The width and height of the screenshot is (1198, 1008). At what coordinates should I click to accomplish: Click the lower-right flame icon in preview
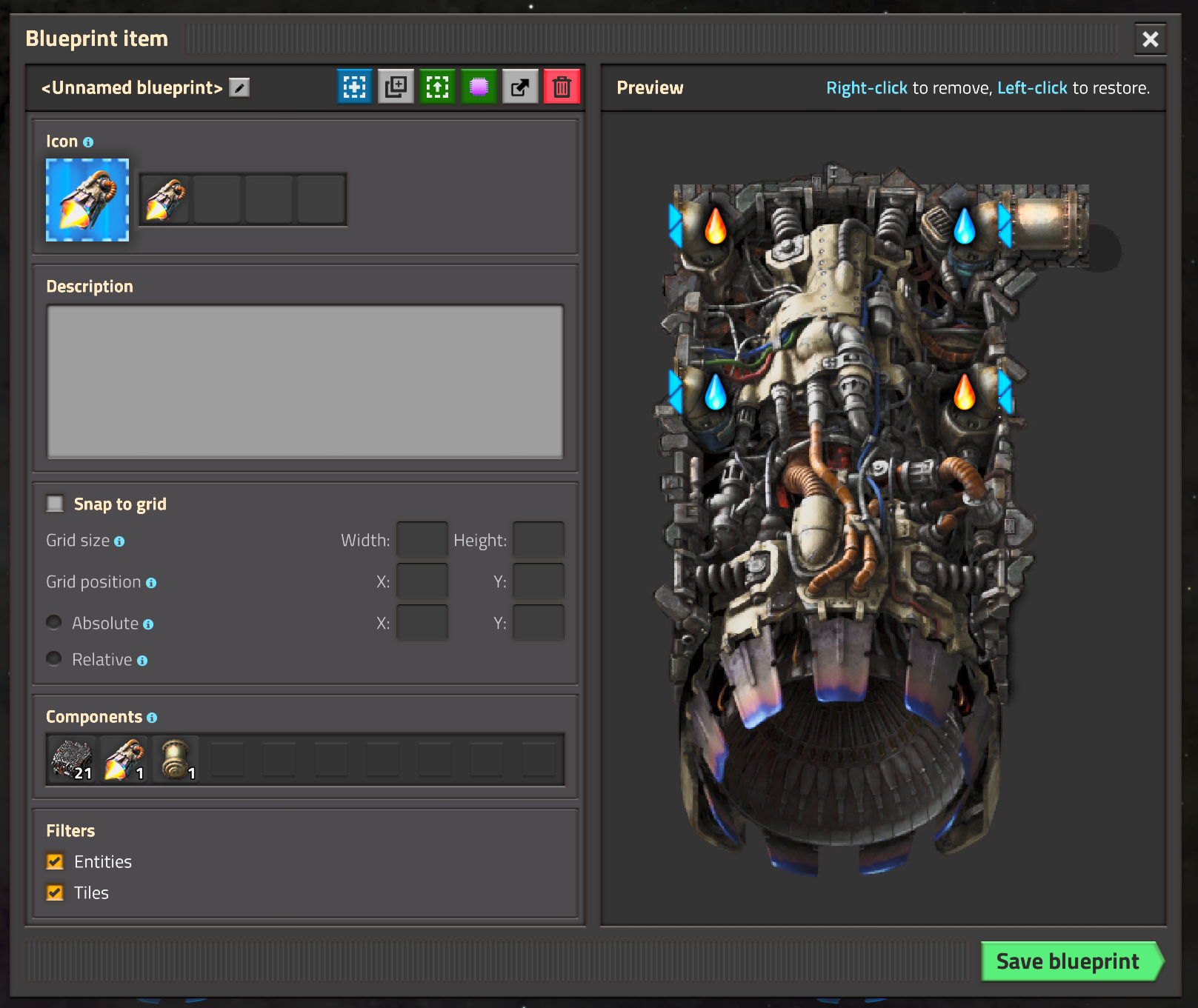click(965, 392)
